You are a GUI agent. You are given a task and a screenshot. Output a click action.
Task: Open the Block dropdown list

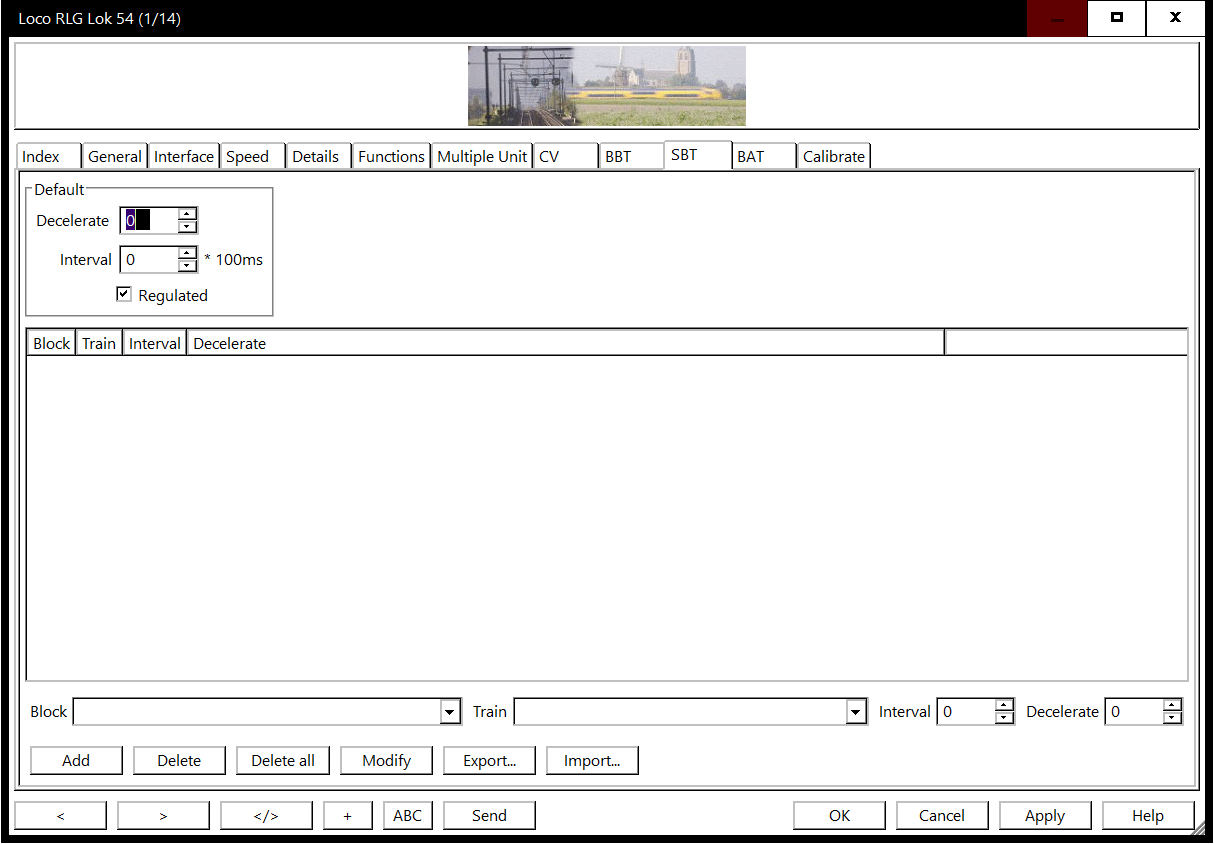450,712
